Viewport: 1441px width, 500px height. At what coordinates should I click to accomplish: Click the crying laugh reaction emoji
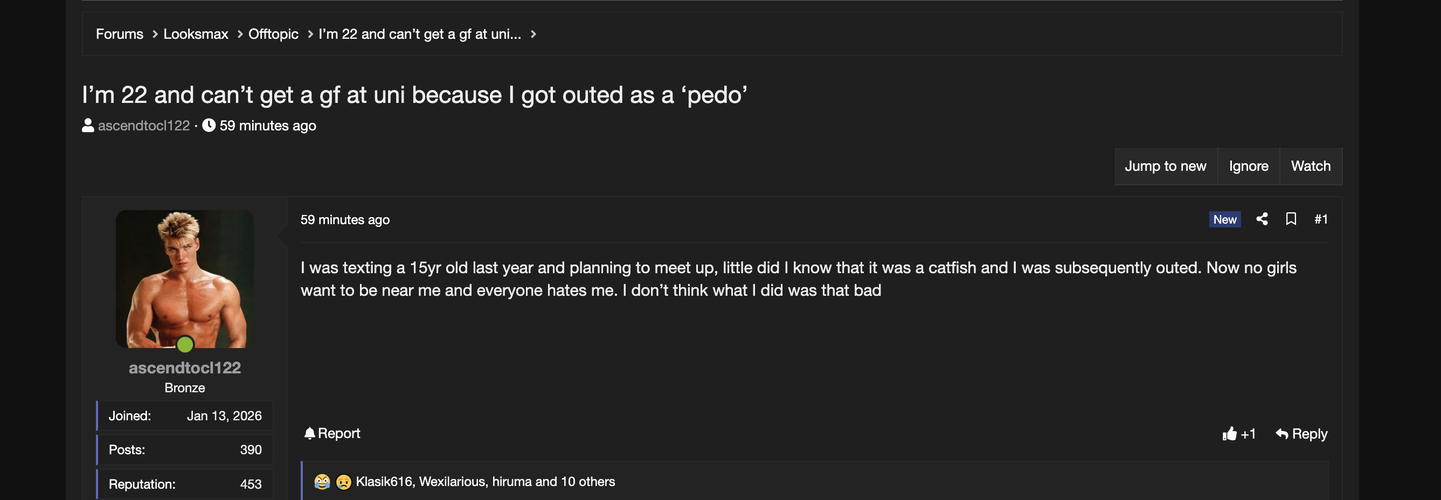coord(322,482)
